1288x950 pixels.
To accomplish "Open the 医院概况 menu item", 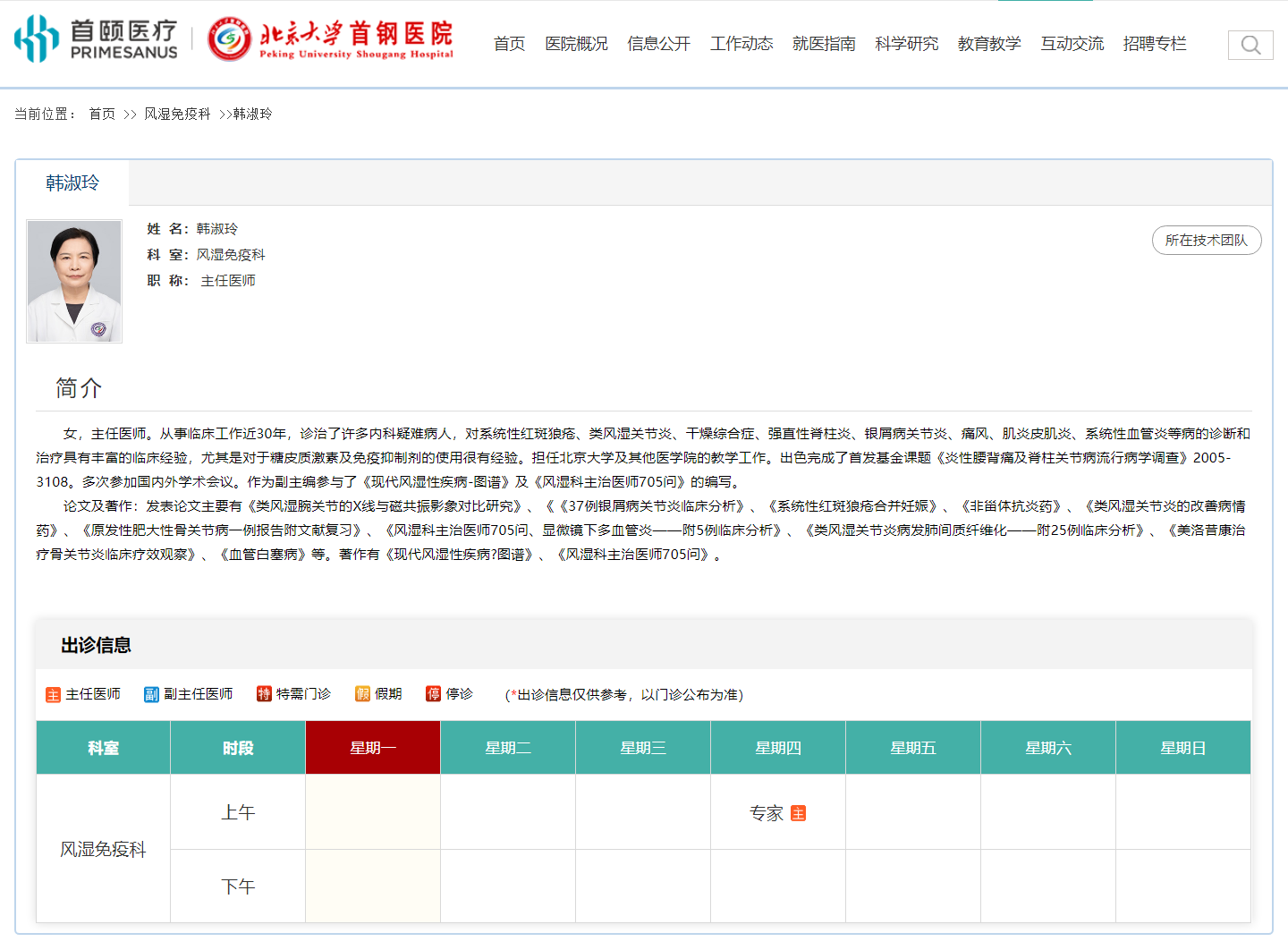I will click(x=576, y=44).
